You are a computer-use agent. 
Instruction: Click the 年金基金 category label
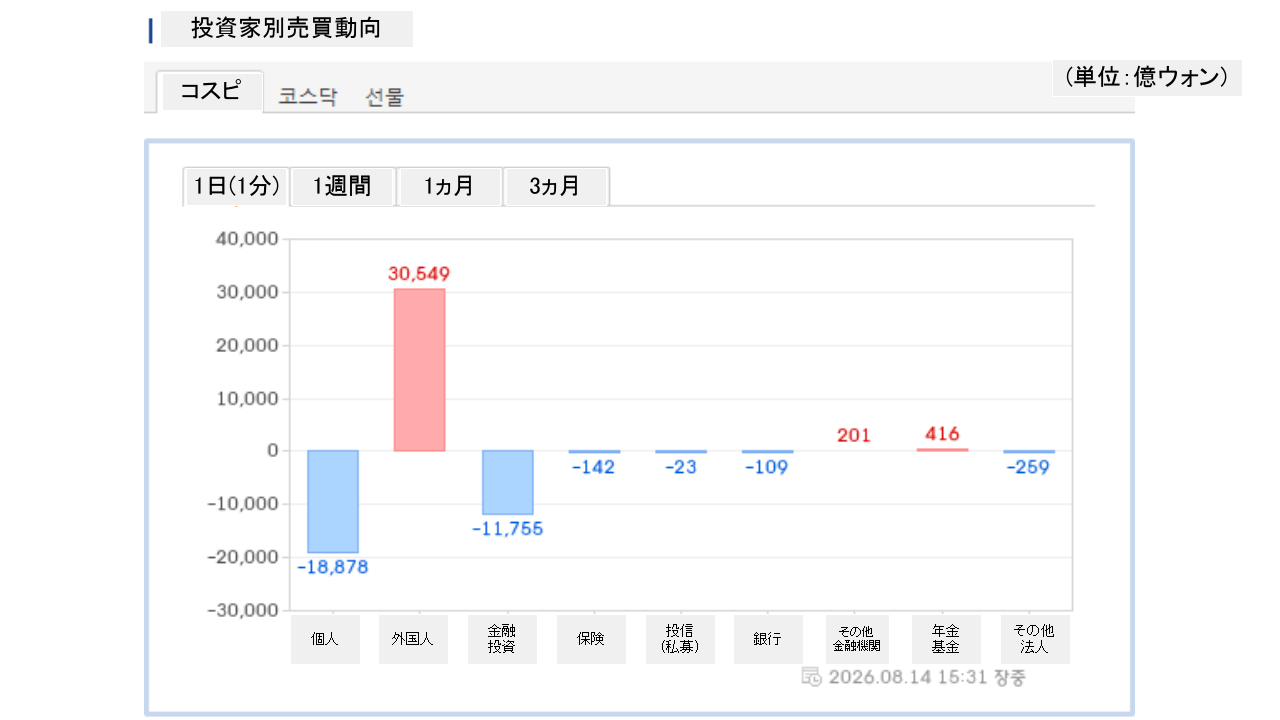click(x=946, y=639)
